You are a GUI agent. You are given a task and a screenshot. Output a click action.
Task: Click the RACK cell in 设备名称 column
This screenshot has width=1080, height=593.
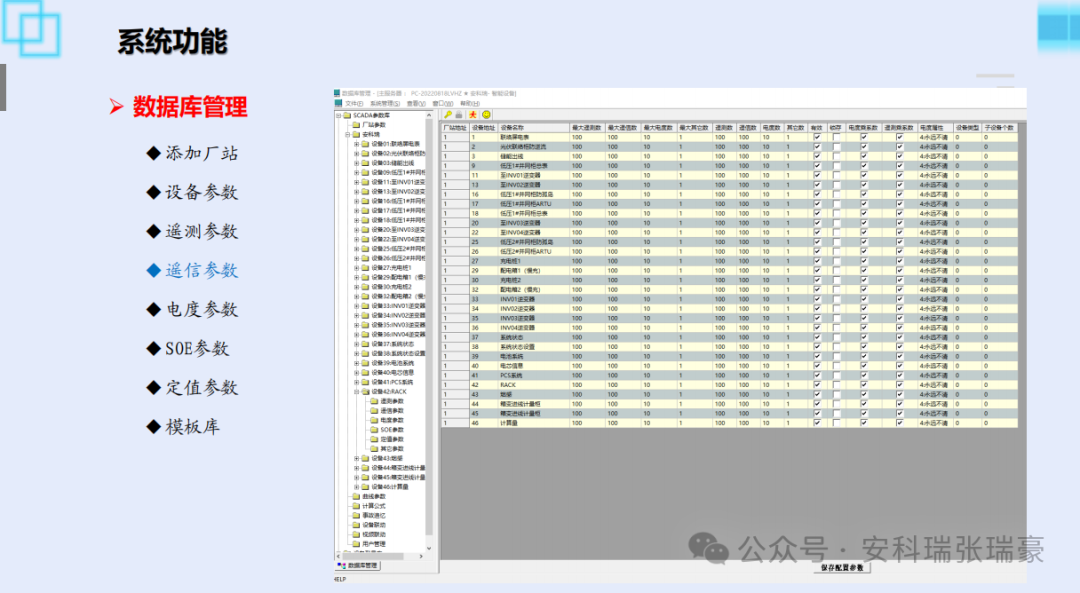click(x=534, y=385)
